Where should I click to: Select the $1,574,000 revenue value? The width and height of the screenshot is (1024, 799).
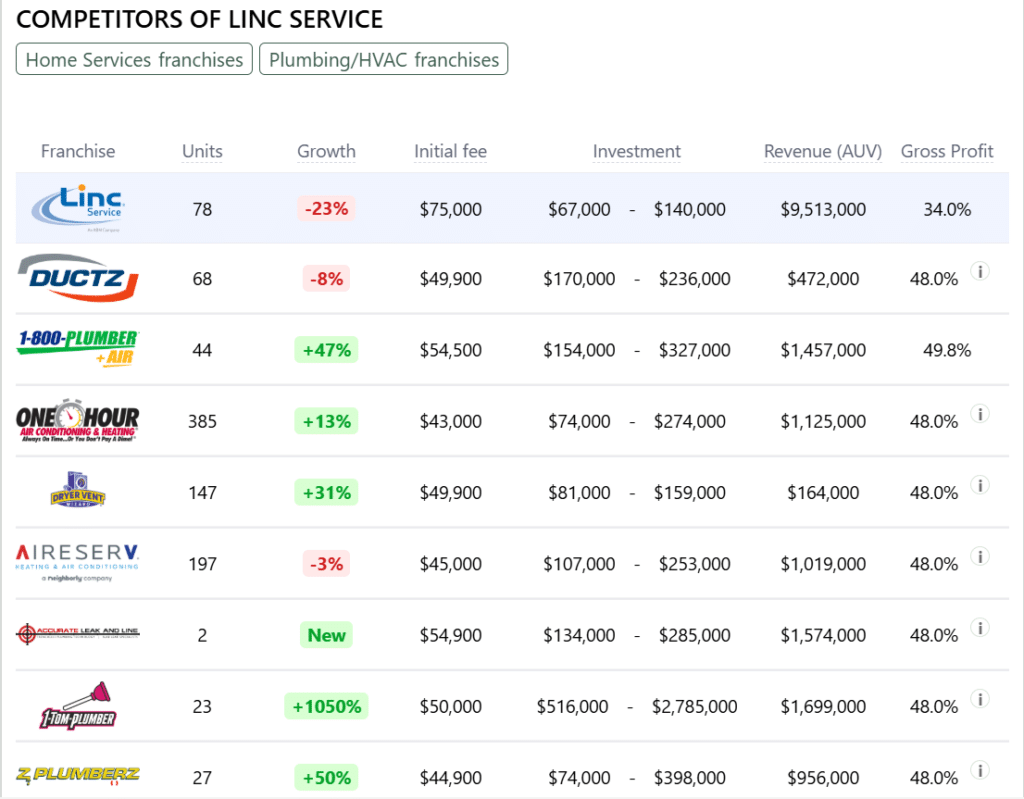[x=823, y=635]
